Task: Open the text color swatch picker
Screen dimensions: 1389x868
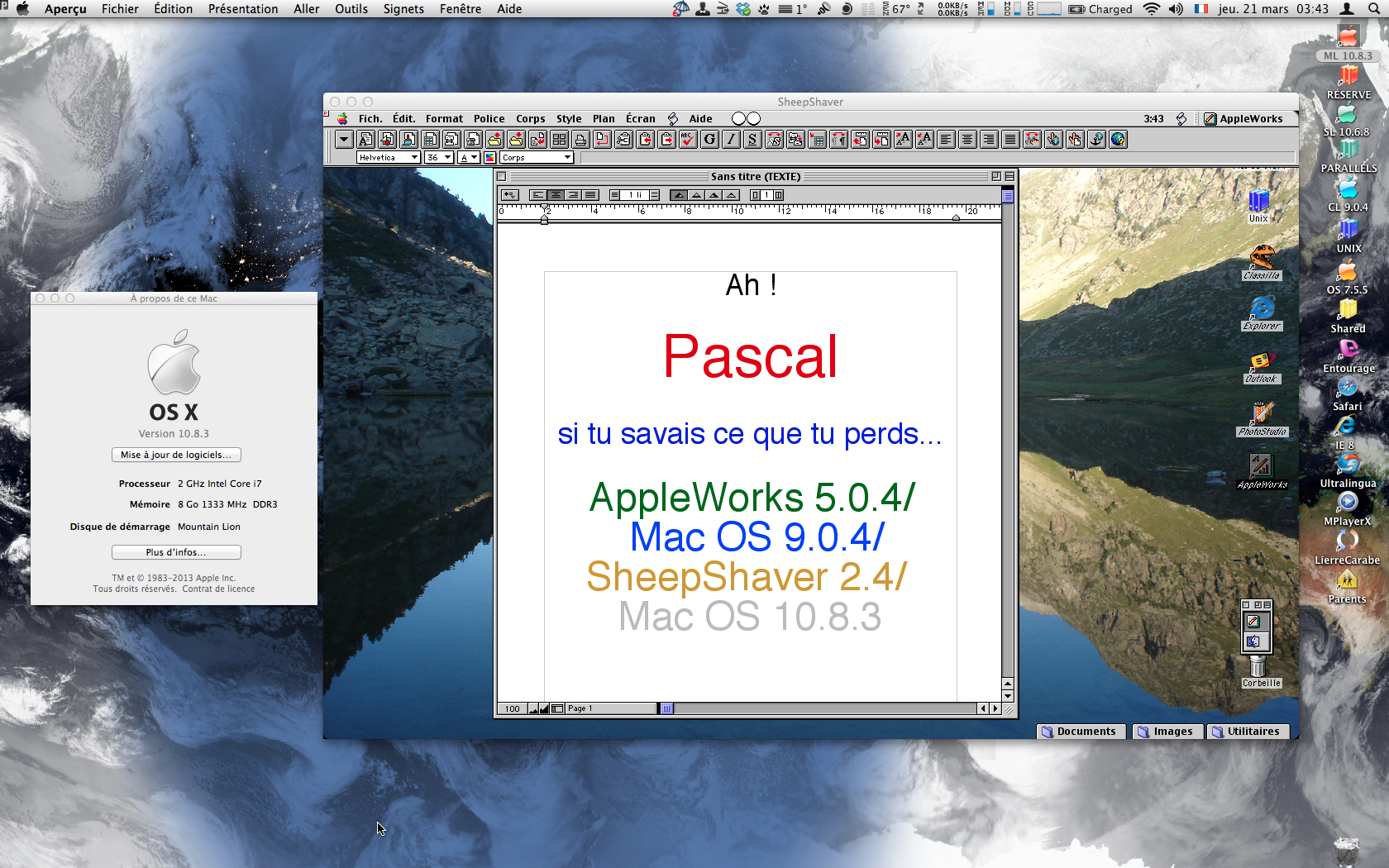Action: 490,157
